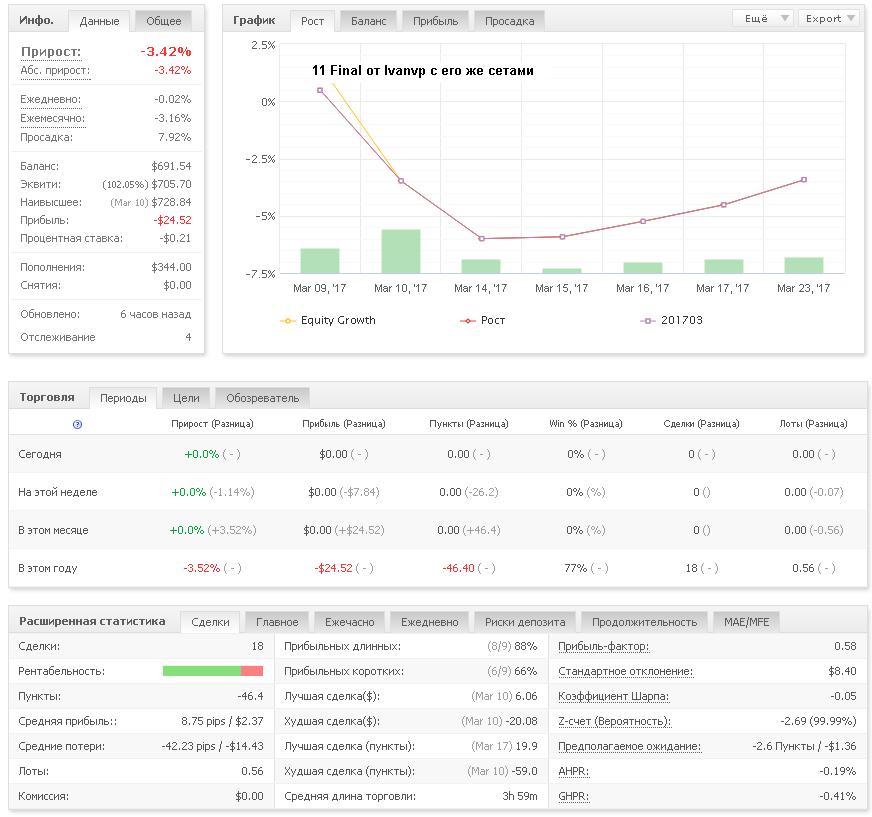Click Ежемесячно label
The width and height of the screenshot is (872, 817).
[x=53, y=118]
